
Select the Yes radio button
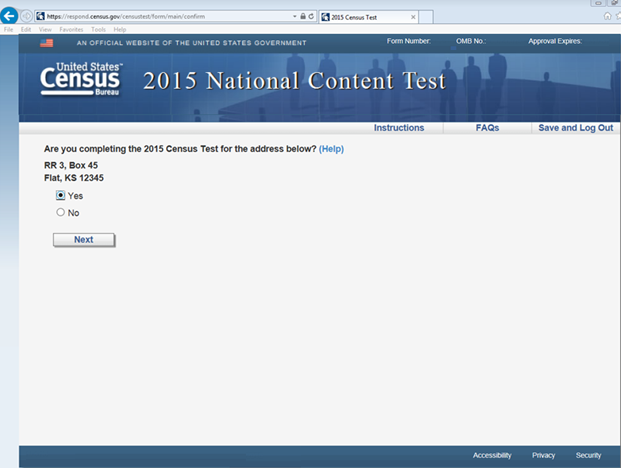(x=60, y=195)
